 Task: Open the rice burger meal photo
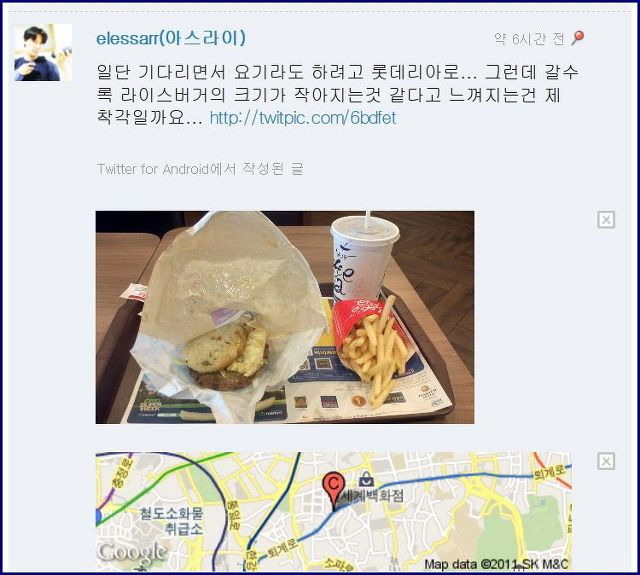(x=285, y=317)
